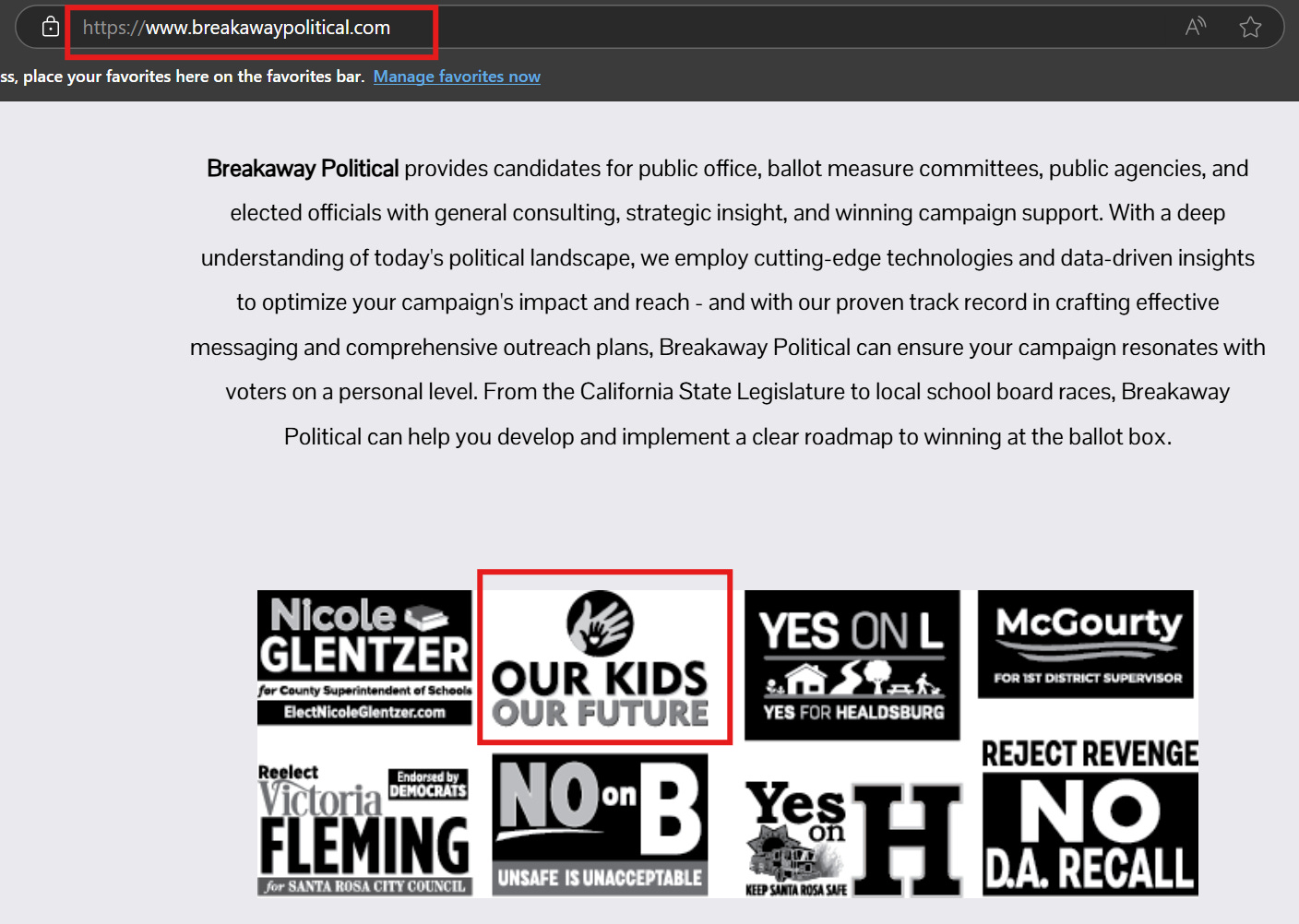1299x924 pixels.
Task: Click the Yes on H logo
Action: [x=853, y=837]
